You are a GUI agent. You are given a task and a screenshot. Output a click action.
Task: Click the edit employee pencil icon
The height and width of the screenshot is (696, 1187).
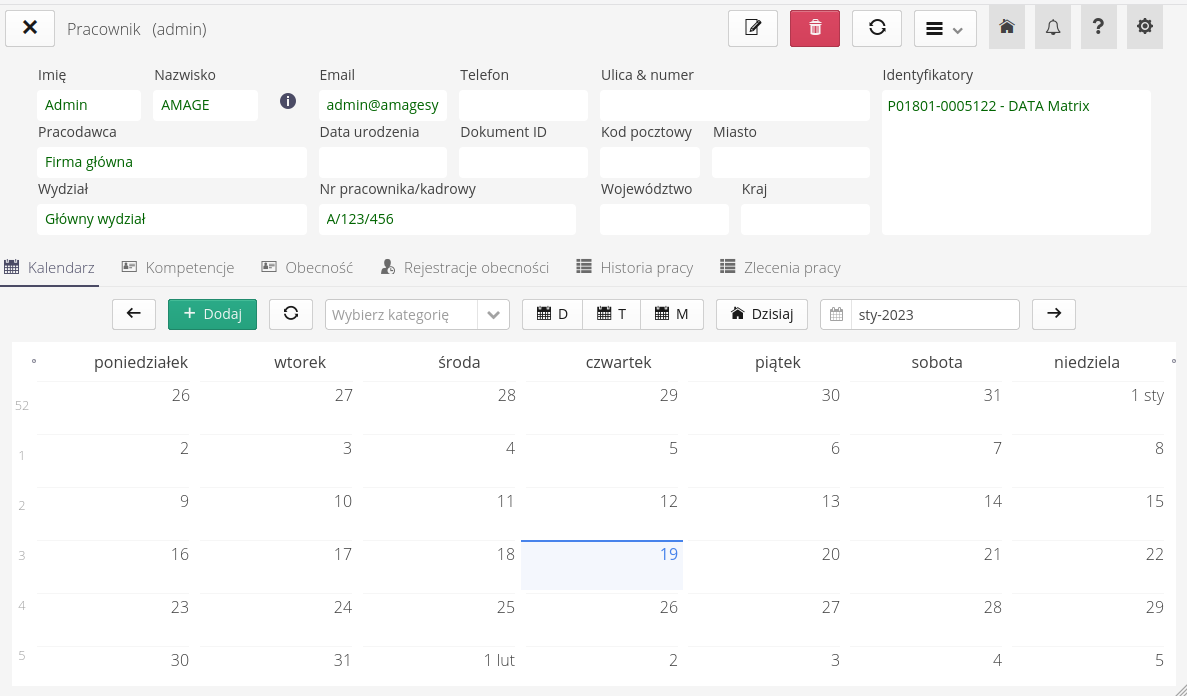[x=753, y=28]
